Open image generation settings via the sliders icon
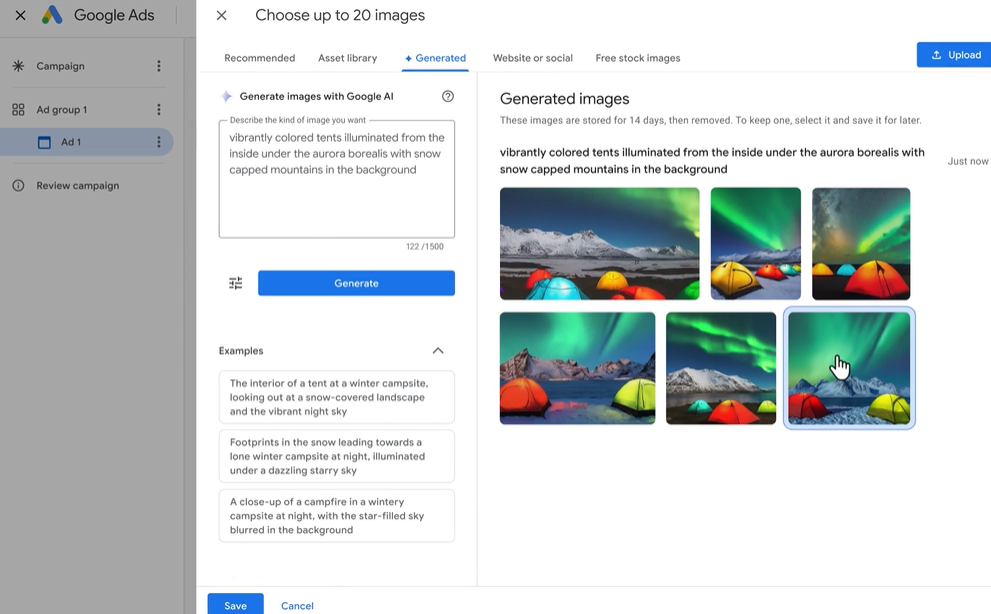 coord(235,283)
